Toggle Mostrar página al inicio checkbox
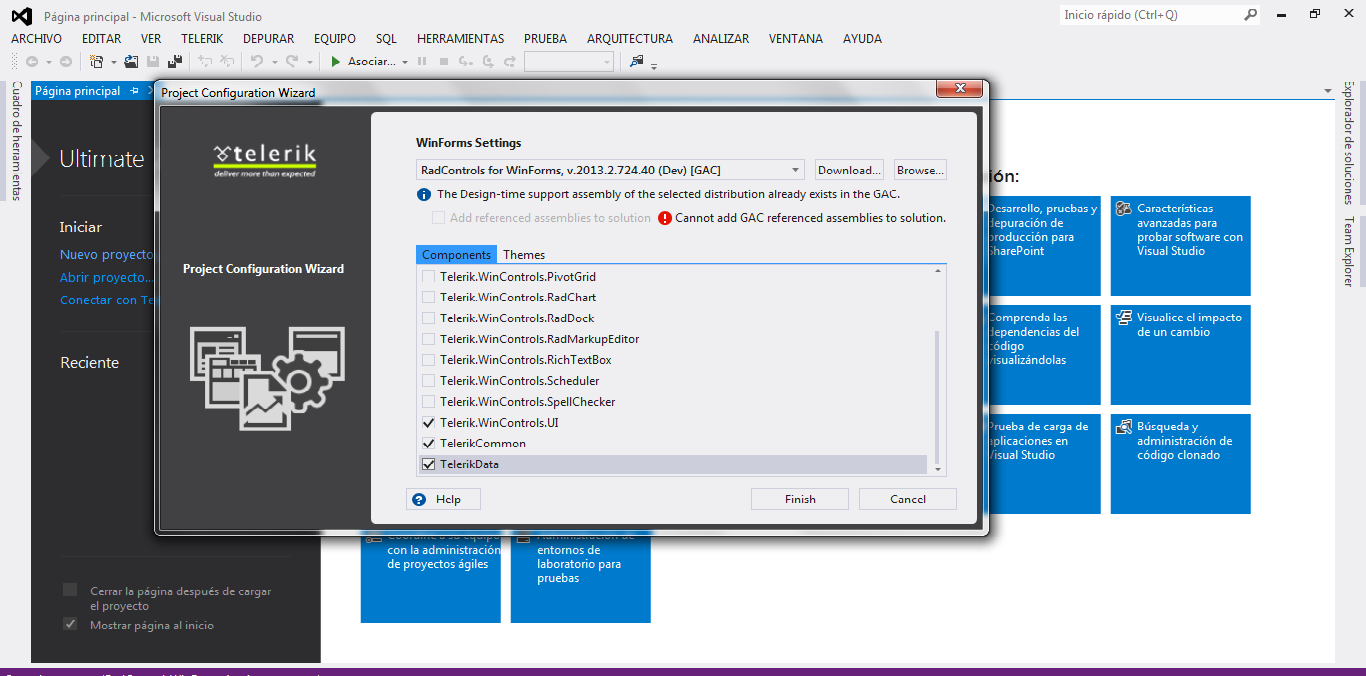Screen dimensions: 1366x676 (70, 624)
